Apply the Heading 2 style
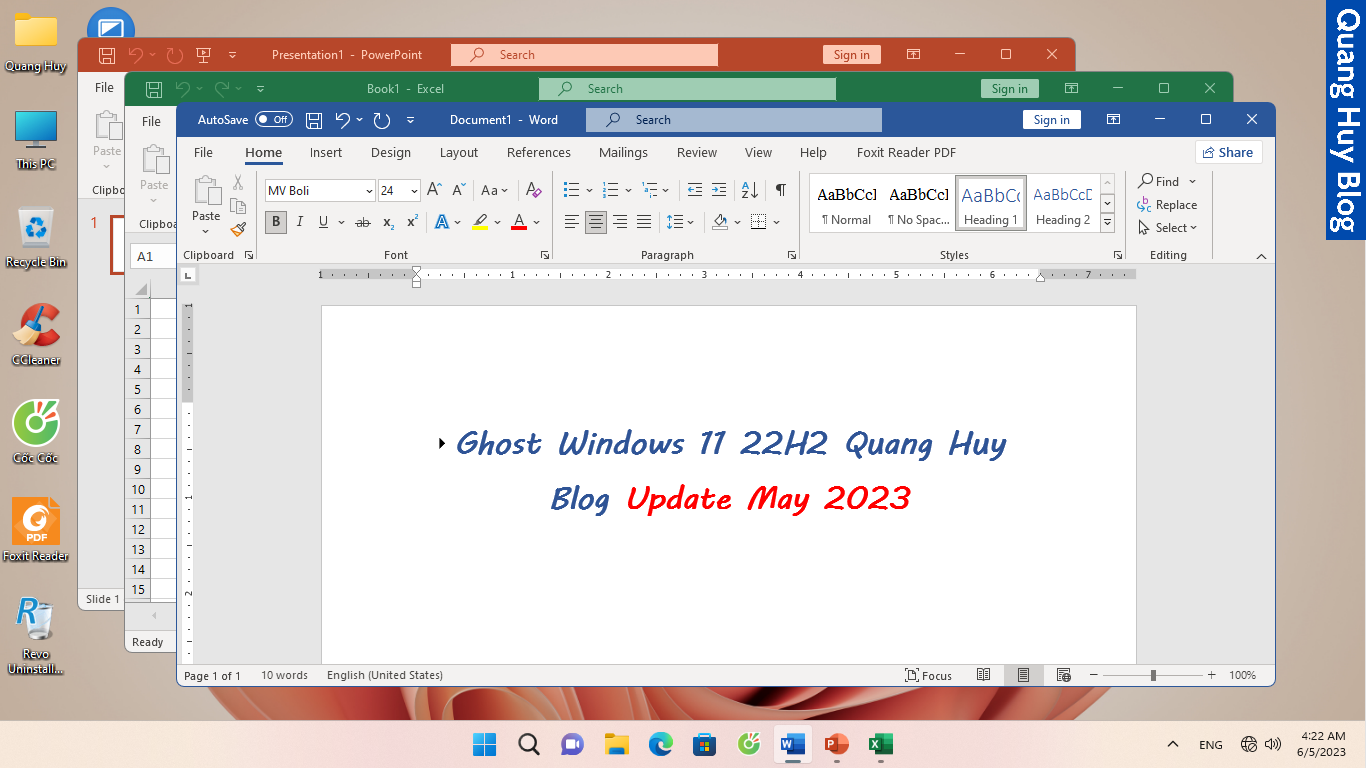The width and height of the screenshot is (1366, 768). click(1063, 204)
